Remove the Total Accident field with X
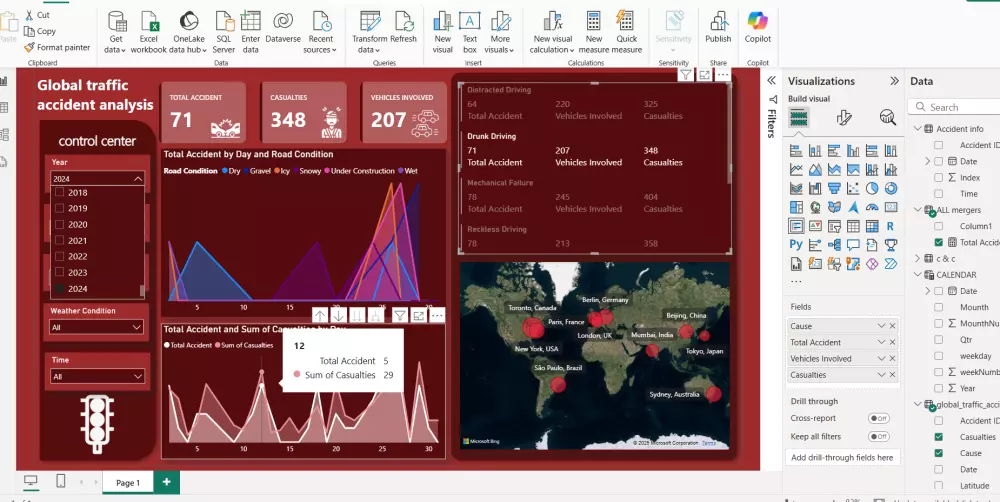This screenshot has height=502, width=1000. (x=893, y=343)
